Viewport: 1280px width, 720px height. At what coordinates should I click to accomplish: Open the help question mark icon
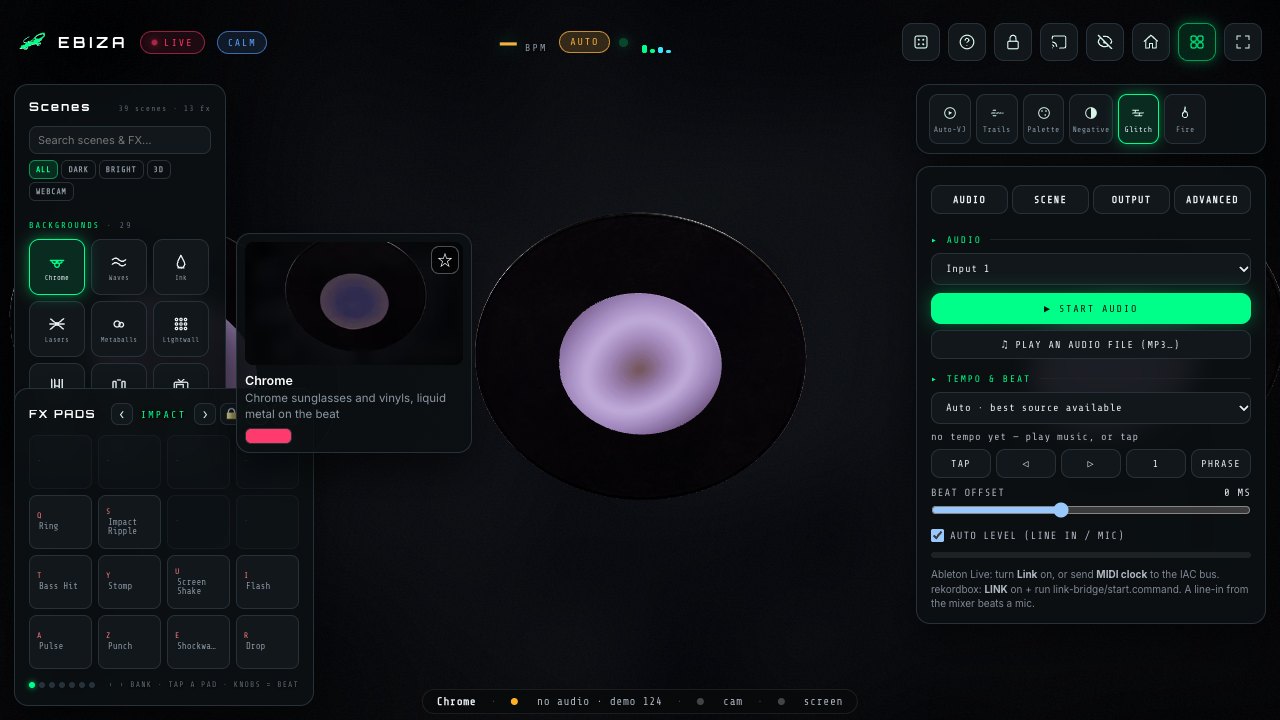(x=967, y=42)
